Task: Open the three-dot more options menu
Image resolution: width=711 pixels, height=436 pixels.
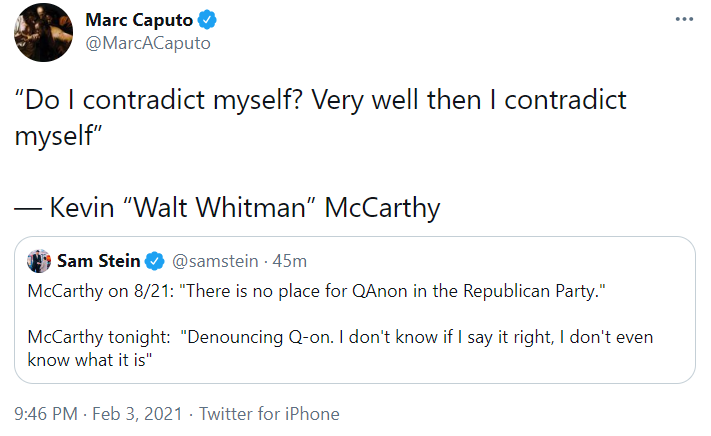Action: pos(683,19)
